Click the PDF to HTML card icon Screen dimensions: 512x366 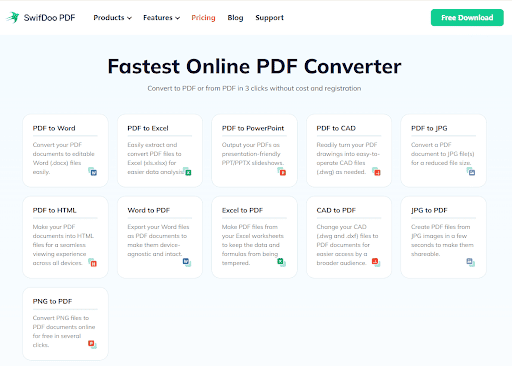(93, 263)
